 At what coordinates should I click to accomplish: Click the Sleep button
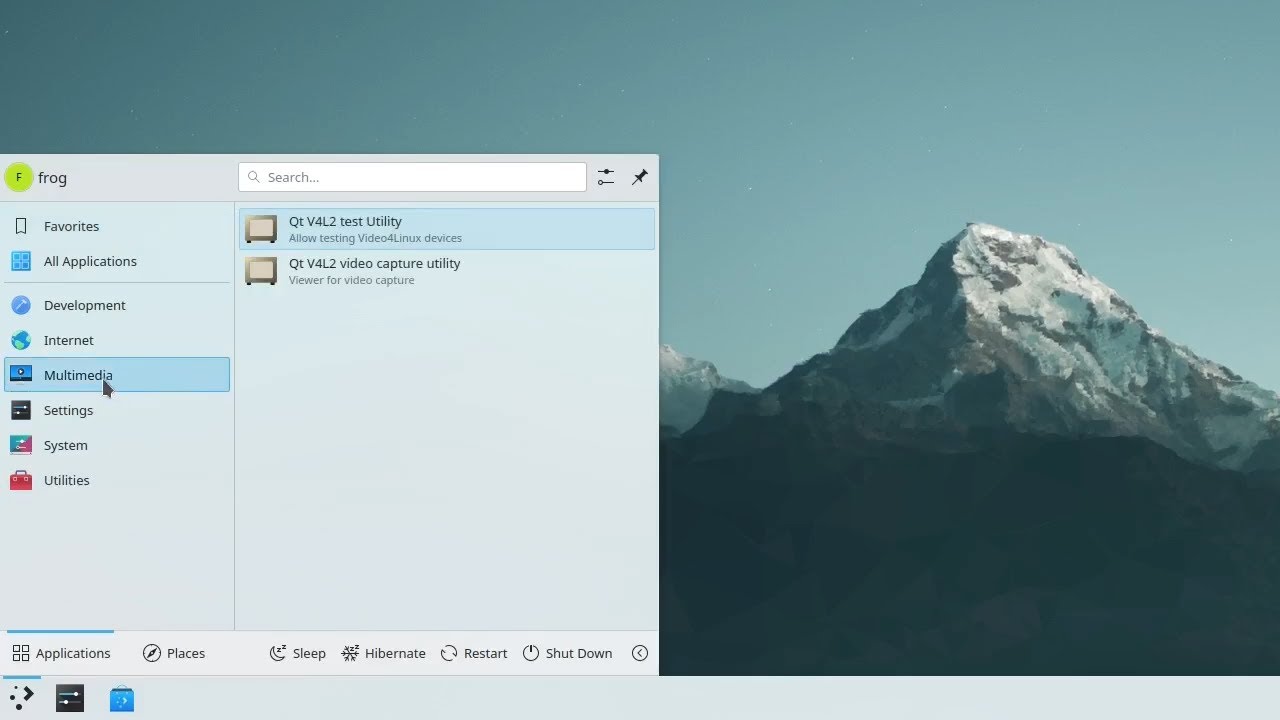pos(298,653)
